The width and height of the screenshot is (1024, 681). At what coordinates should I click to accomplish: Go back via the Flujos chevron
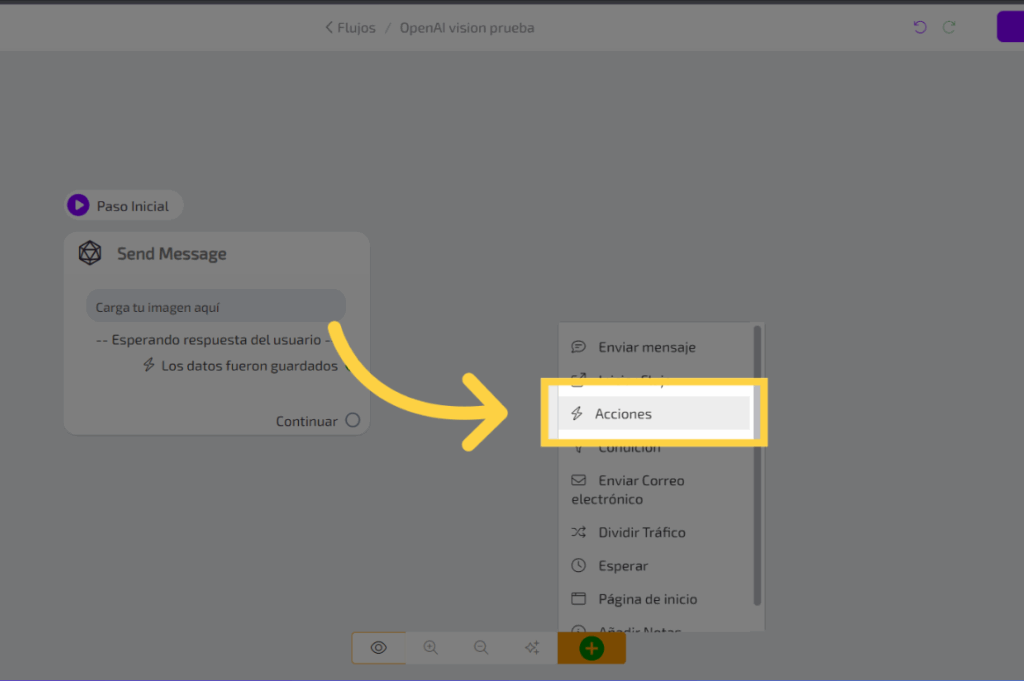[330, 28]
